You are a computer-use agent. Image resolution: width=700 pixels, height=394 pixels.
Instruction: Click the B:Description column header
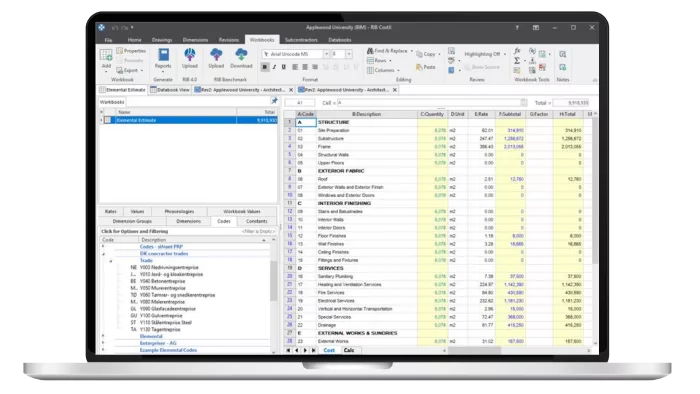click(x=367, y=114)
